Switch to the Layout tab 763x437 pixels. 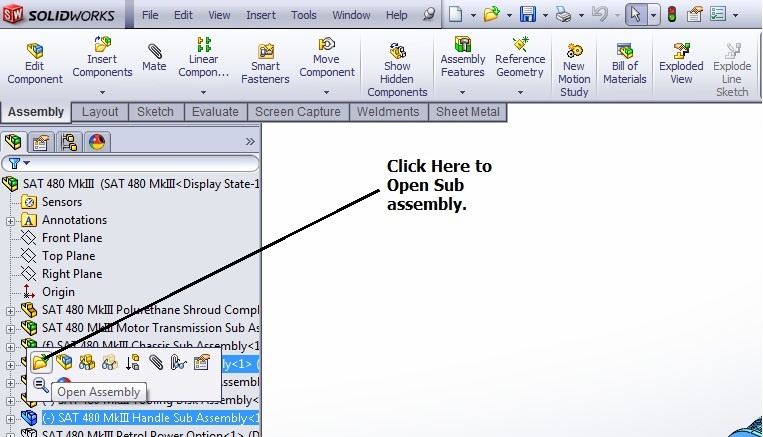tap(100, 112)
